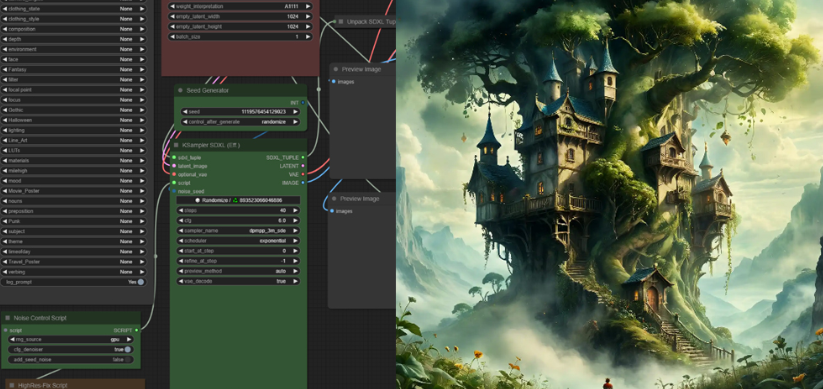Open the Travel_Poster style dropdown
823x389 pixels.
[x=73, y=262]
